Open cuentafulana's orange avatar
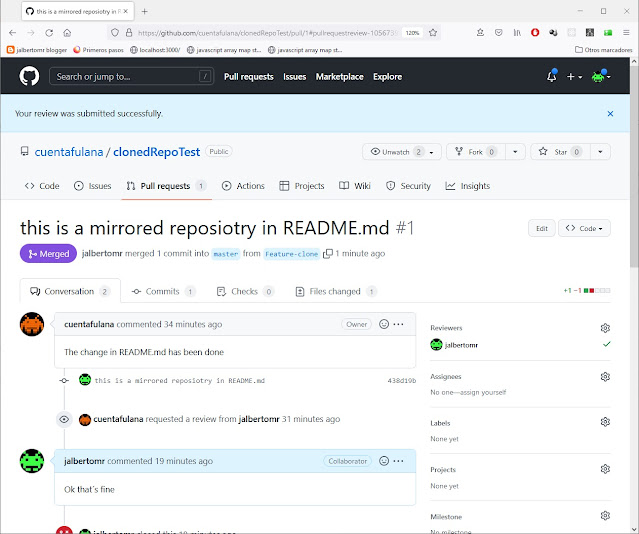 [x=32, y=324]
